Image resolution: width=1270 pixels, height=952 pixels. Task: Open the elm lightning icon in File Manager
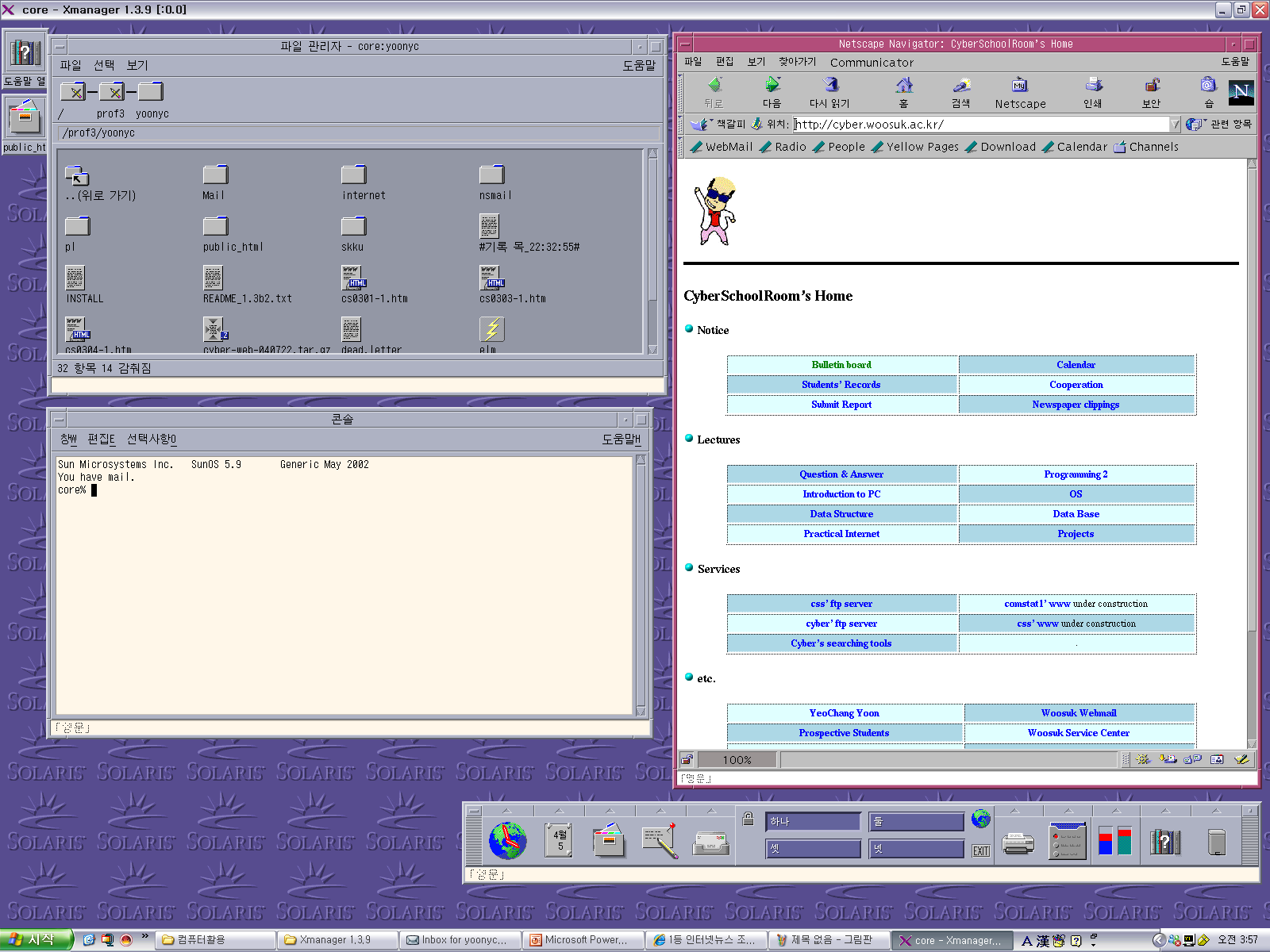coord(491,329)
